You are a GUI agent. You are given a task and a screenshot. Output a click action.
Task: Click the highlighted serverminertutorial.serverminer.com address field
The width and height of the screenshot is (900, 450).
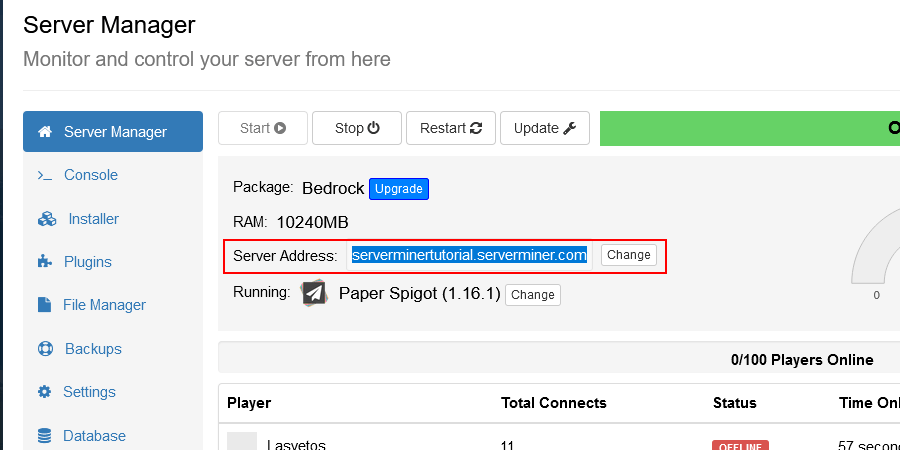pos(470,255)
